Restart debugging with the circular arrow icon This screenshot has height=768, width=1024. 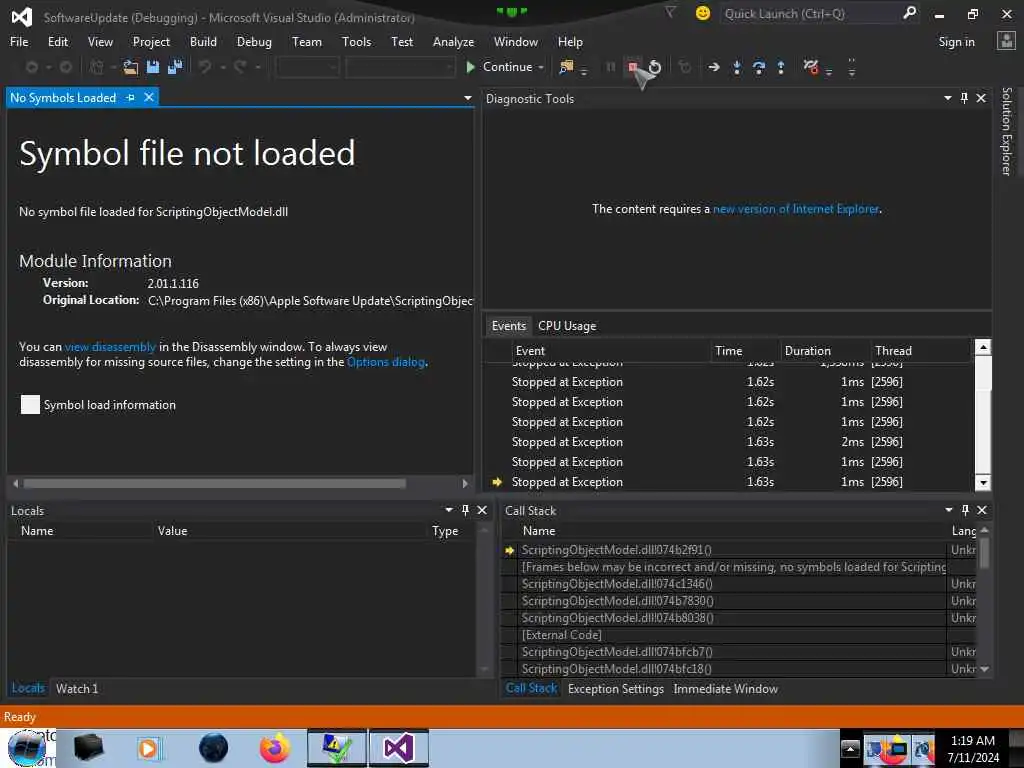tap(654, 67)
